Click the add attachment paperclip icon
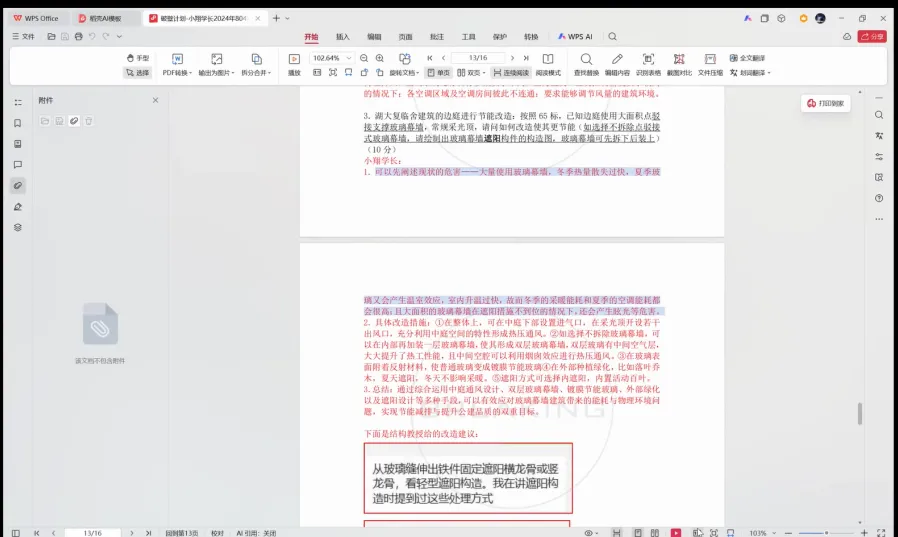Screen dimensions: 898x537 coord(74,121)
